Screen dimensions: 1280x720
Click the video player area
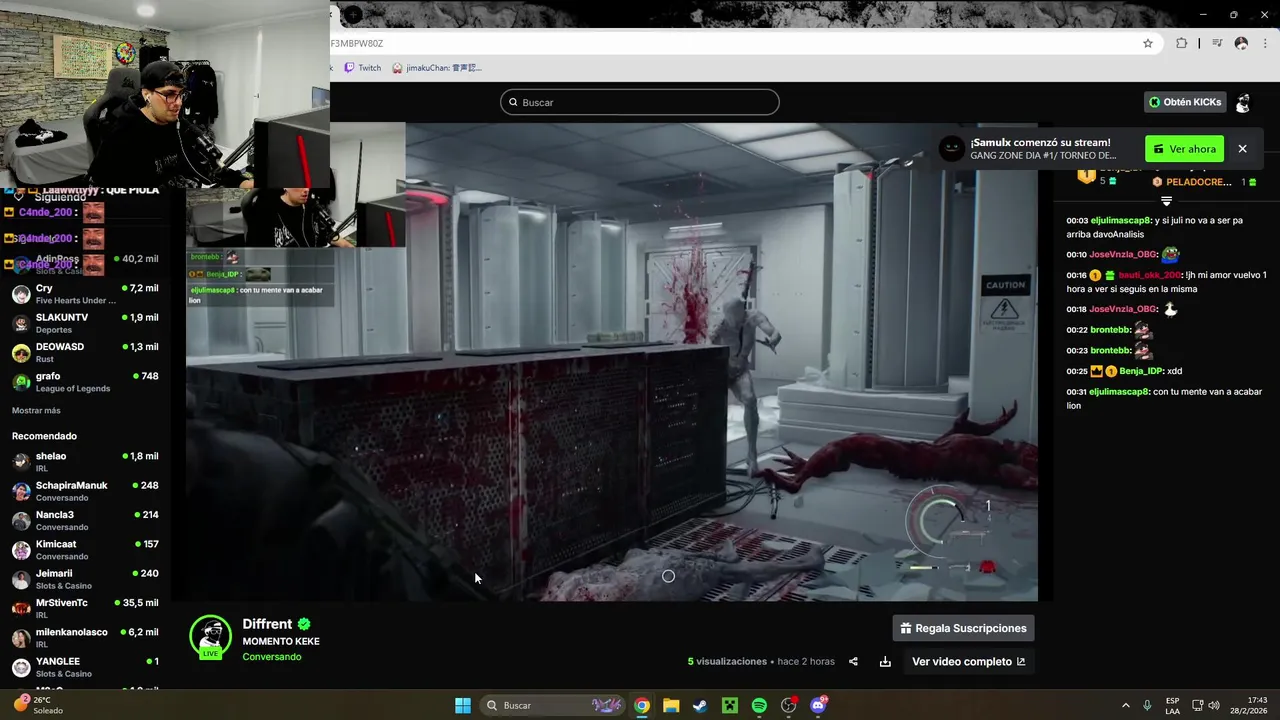612,362
